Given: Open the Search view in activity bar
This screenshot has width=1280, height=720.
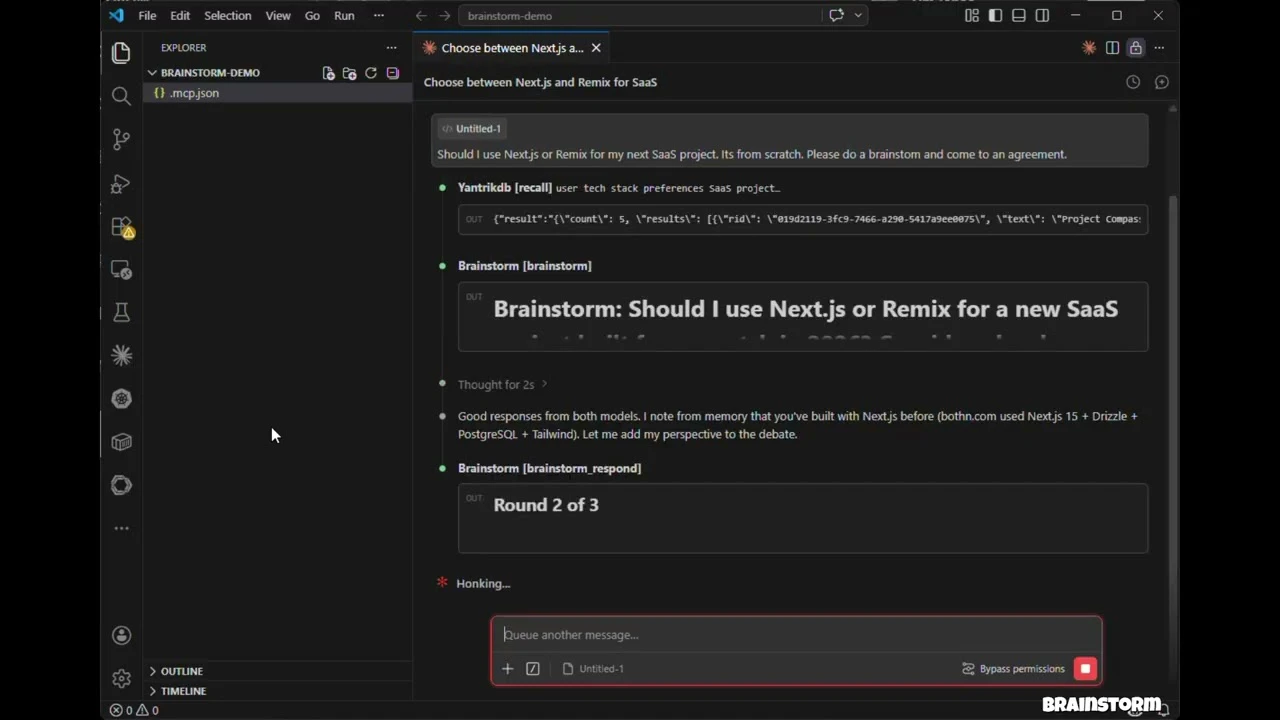Looking at the screenshot, I should pyautogui.click(x=121, y=96).
